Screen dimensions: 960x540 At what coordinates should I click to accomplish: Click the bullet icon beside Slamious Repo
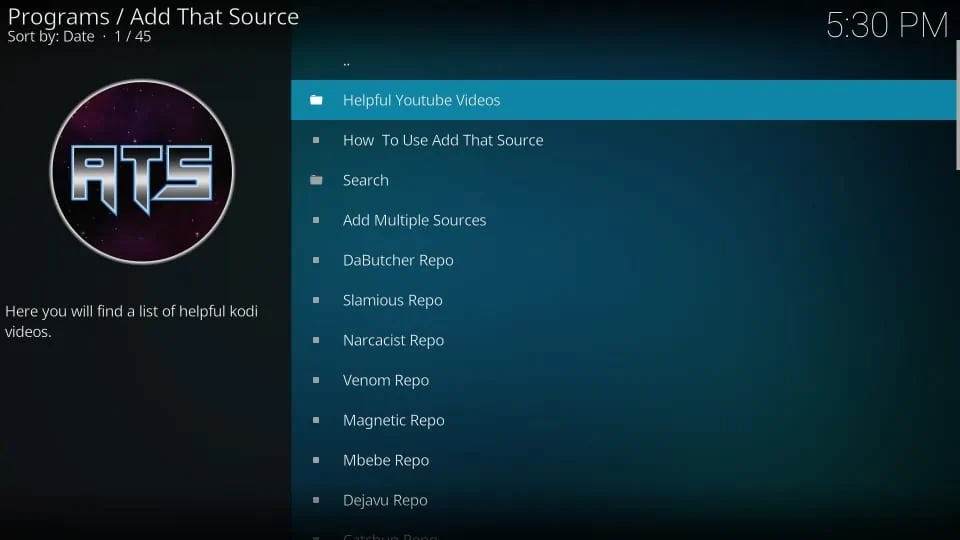click(316, 300)
